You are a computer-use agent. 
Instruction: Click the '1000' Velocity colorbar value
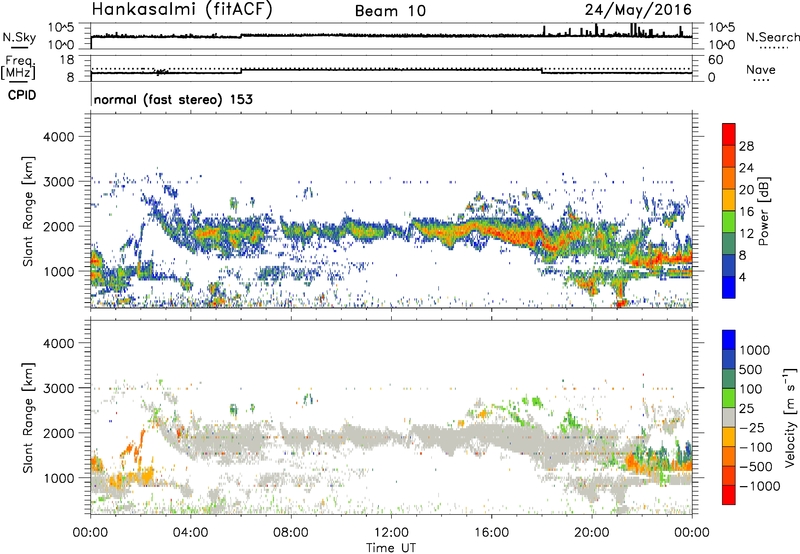pyautogui.click(x=755, y=350)
